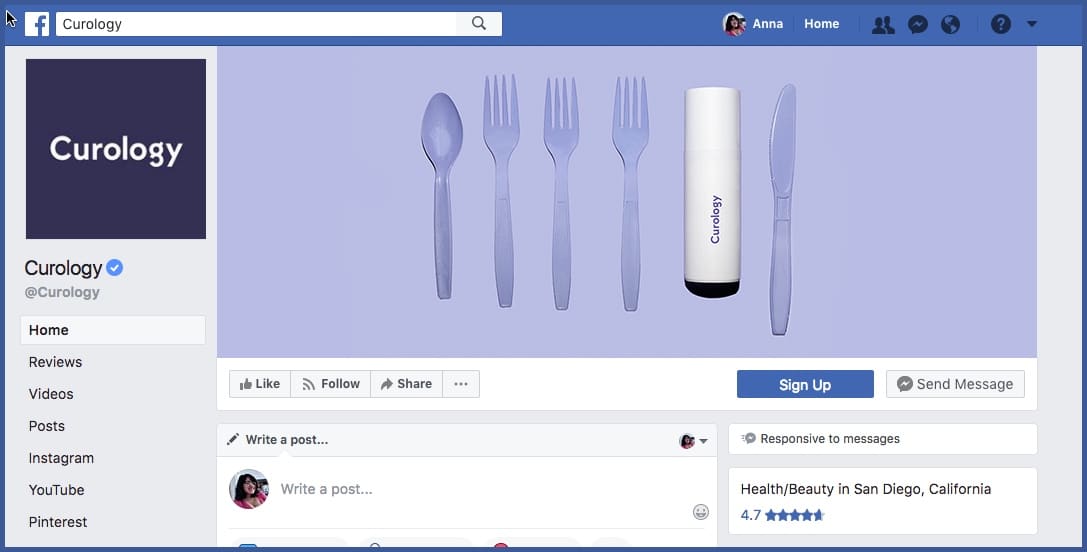Open the Quick Help question icon
This screenshot has height=552, width=1087.
tap(1000, 24)
